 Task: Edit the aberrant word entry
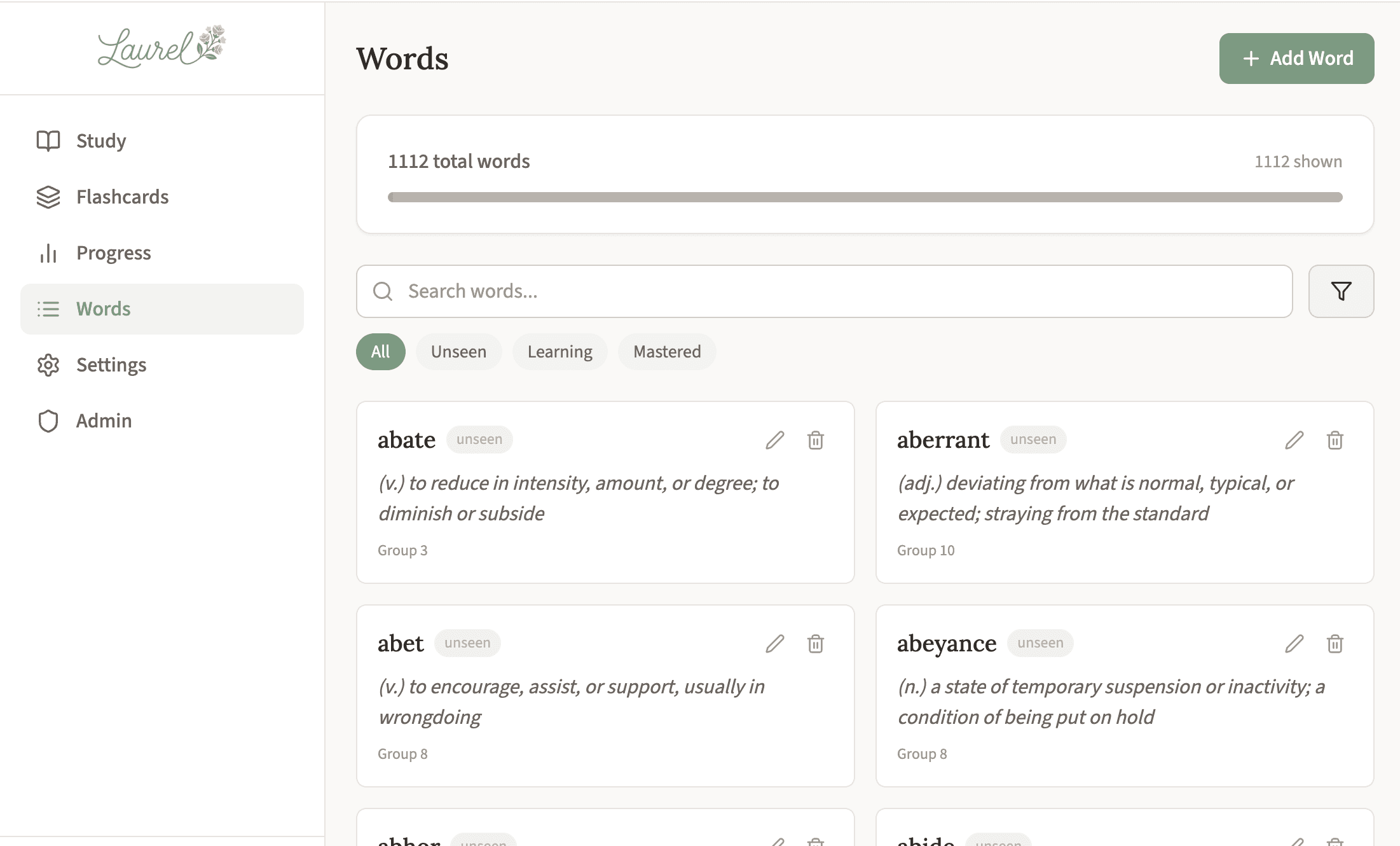click(1294, 440)
